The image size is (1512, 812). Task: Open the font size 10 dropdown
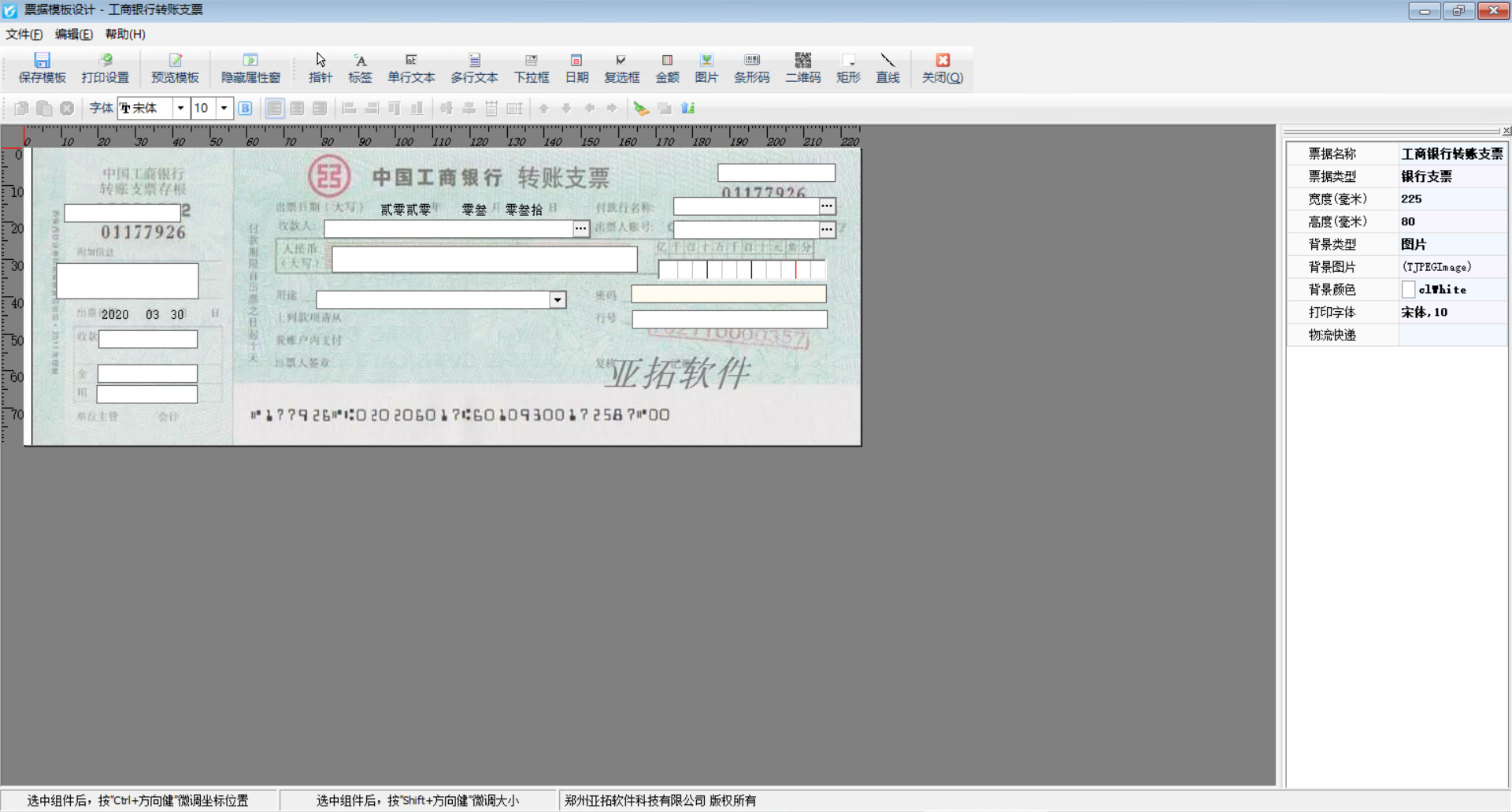(x=224, y=108)
